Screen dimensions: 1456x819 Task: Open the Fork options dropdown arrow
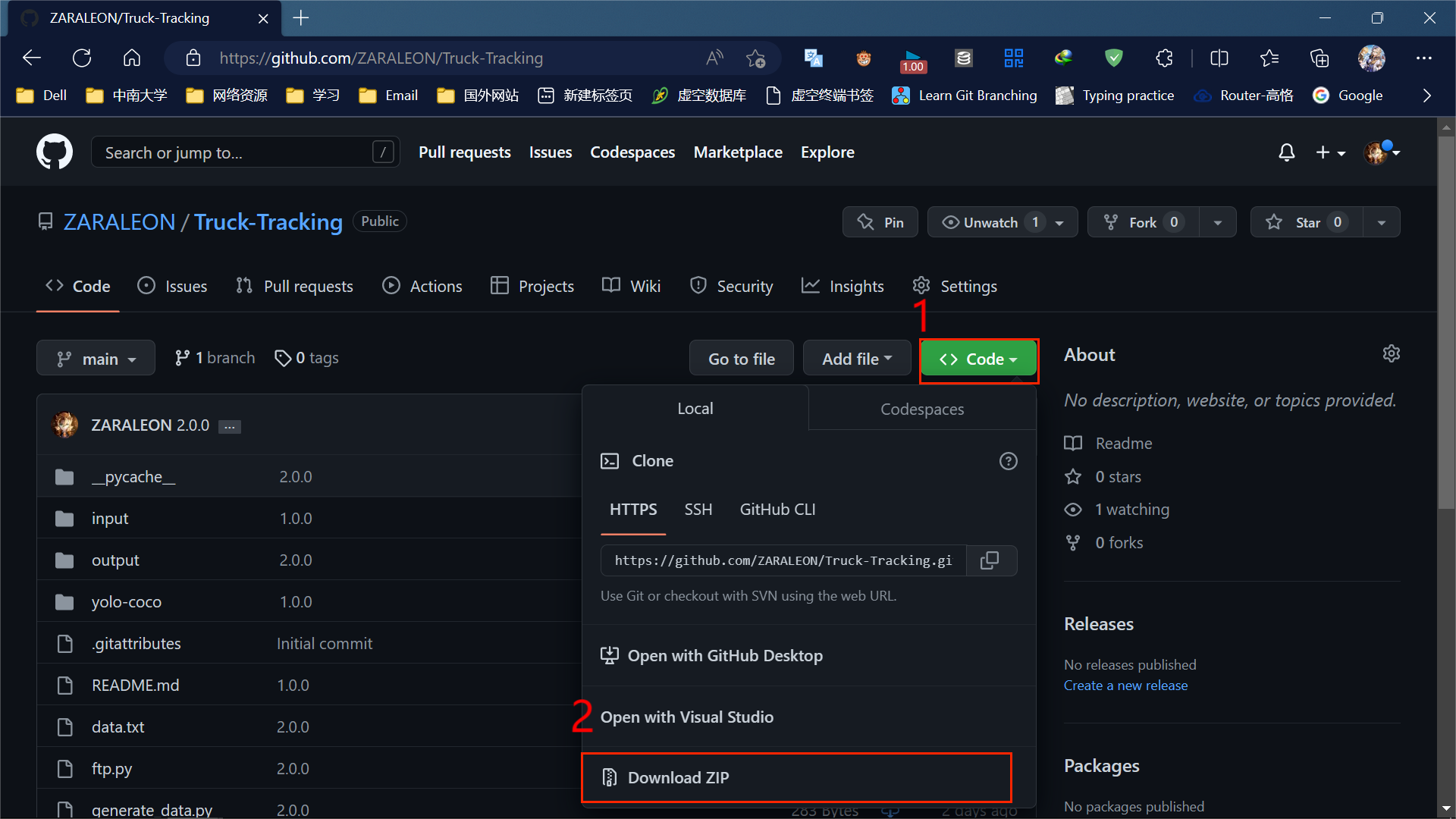point(1217,222)
